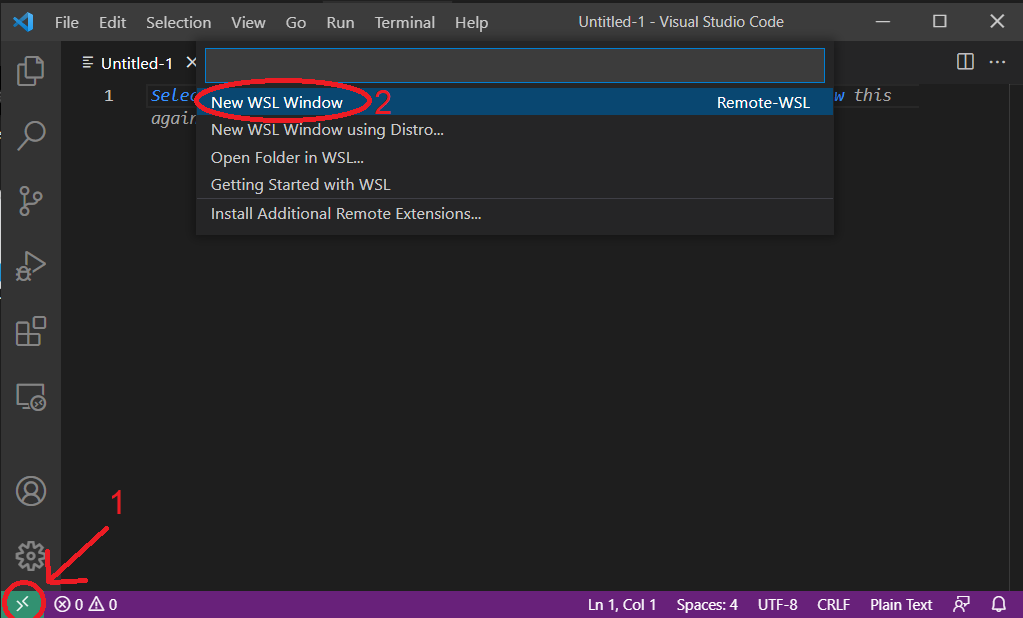Click the green Remote WSL status indicator
This screenshot has width=1023, height=618.
point(22,603)
